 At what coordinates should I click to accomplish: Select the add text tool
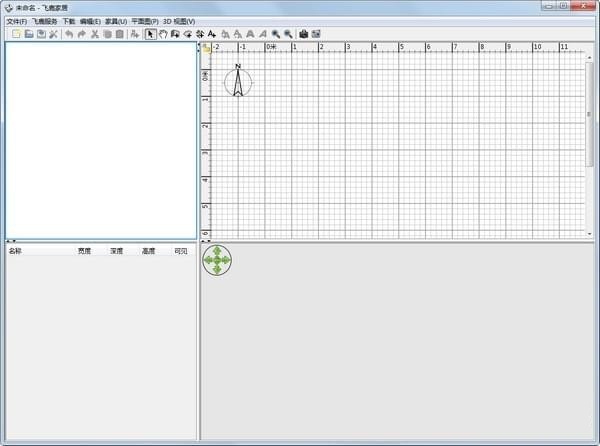[x=212, y=34]
